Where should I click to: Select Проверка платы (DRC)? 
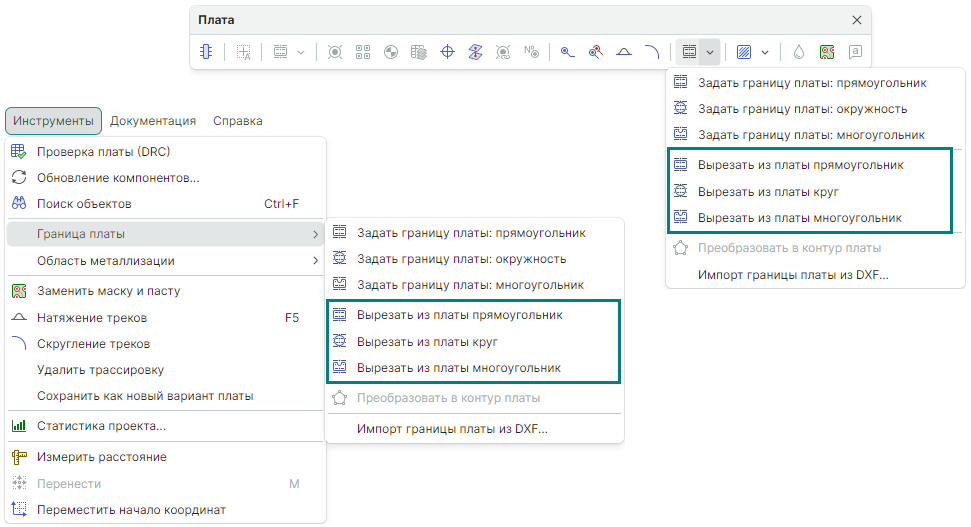click(x=103, y=152)
